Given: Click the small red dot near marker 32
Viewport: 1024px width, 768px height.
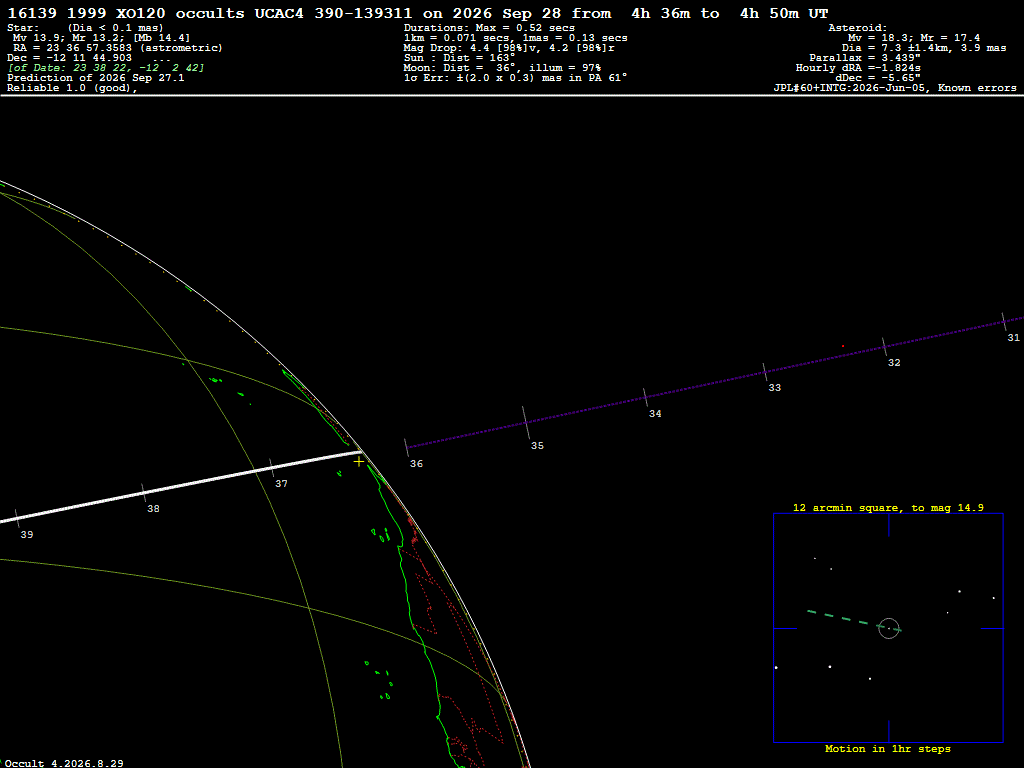Looking at the screenshot, I should pos(843,346).
